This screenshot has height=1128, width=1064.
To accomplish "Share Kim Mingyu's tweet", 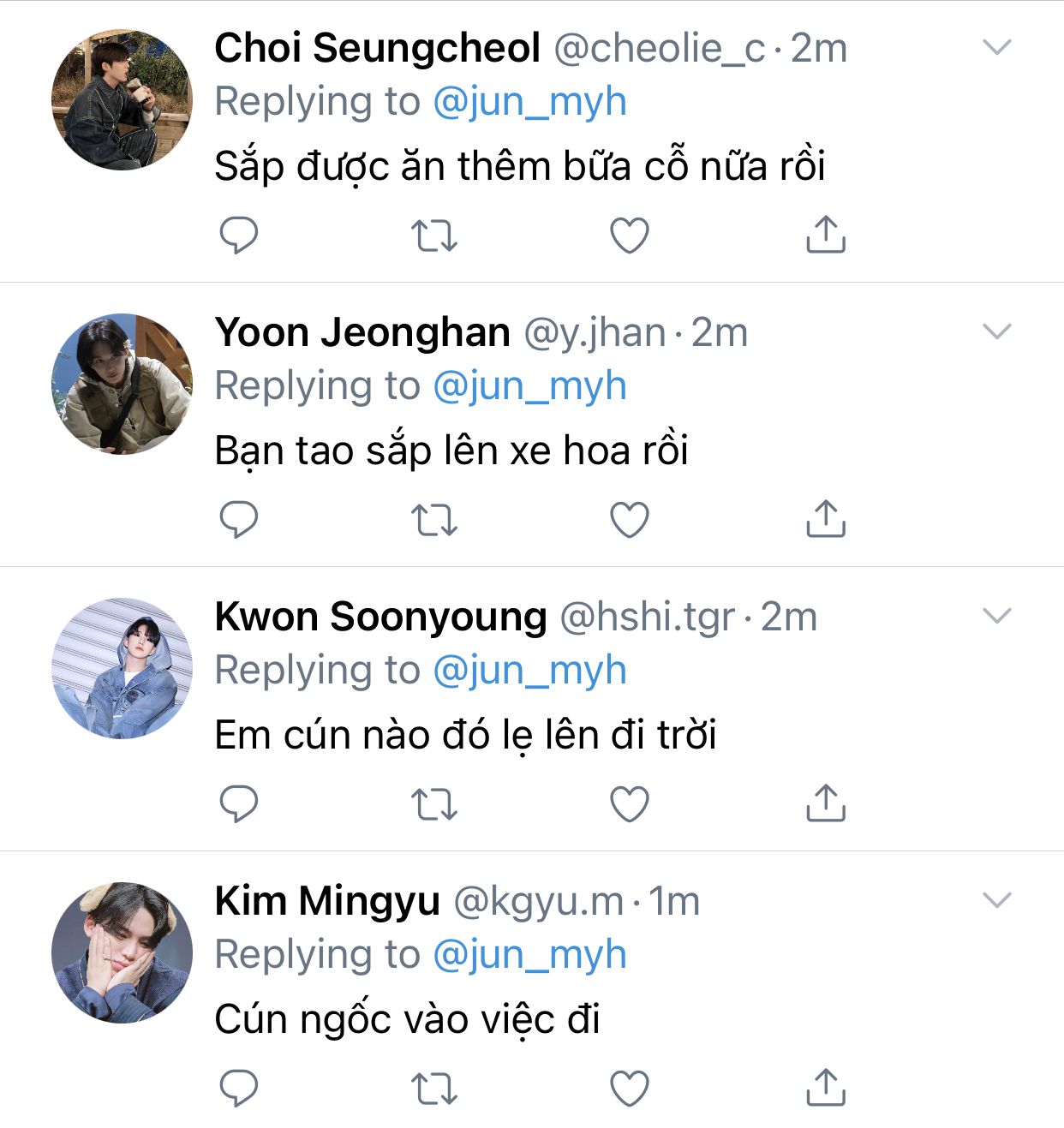I will coord(826,1088).
